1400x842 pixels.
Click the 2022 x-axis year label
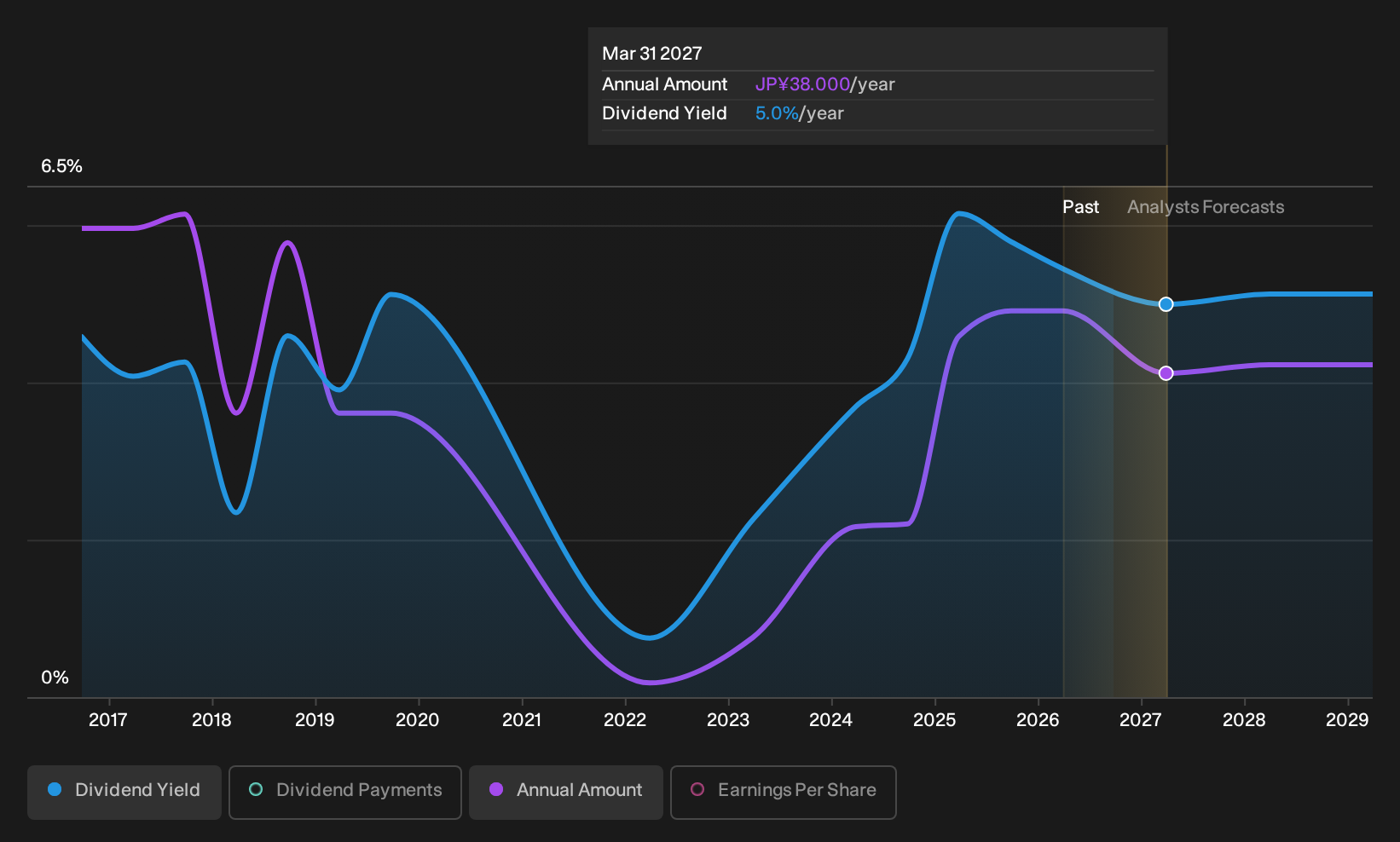click(x=625, y=720)
